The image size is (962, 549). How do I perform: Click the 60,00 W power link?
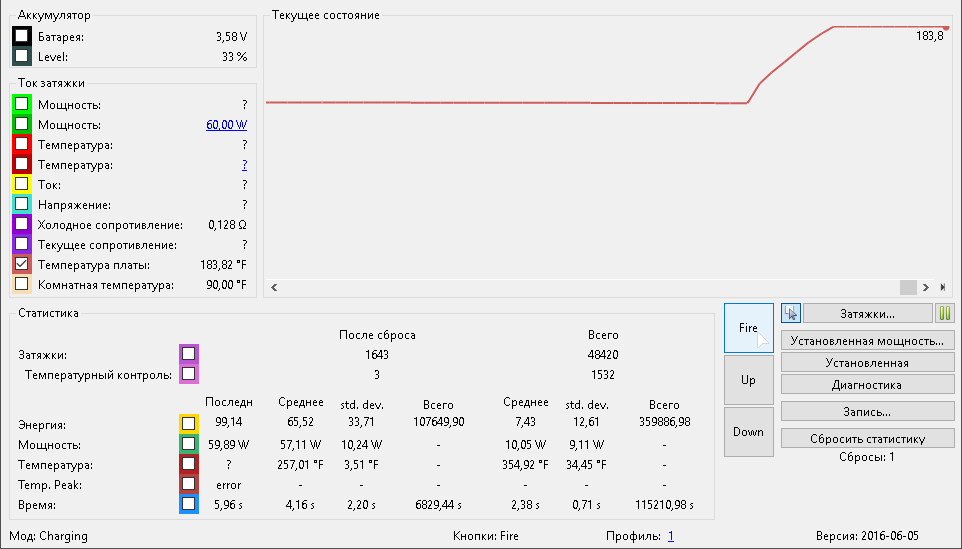click(x=226, y=125)
